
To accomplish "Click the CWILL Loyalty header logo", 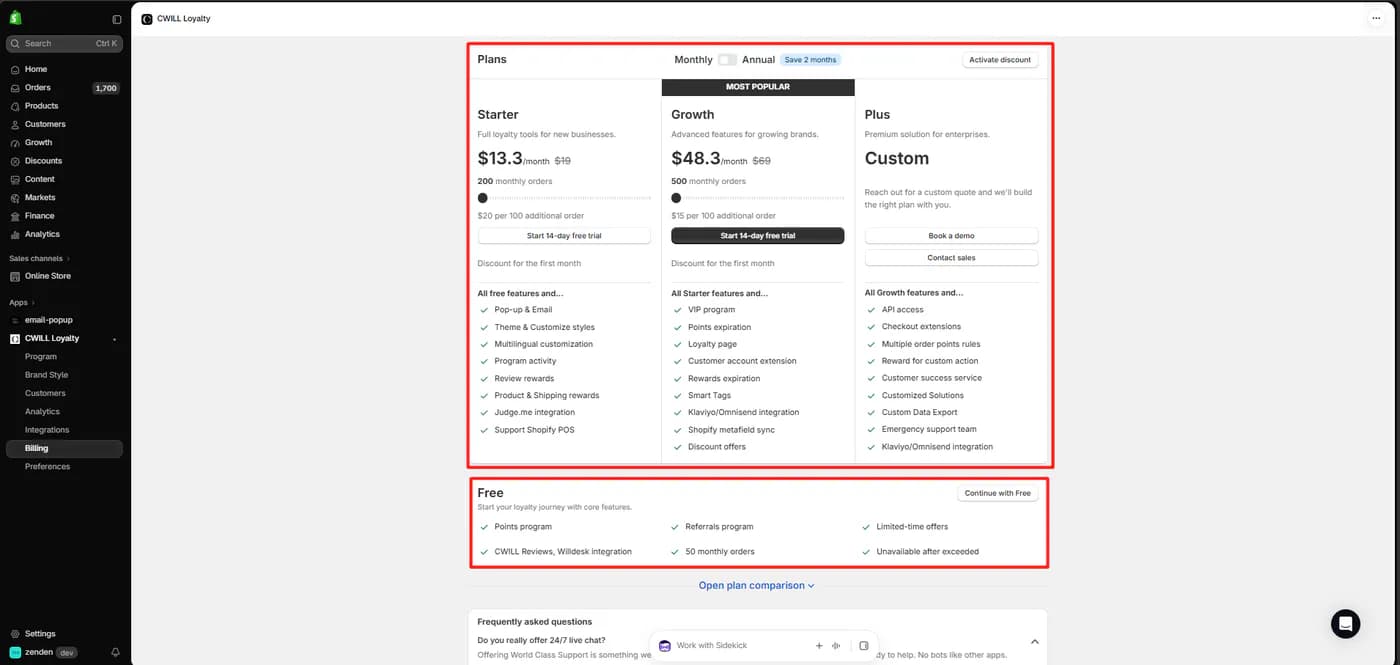I will (x=147, y=19).
